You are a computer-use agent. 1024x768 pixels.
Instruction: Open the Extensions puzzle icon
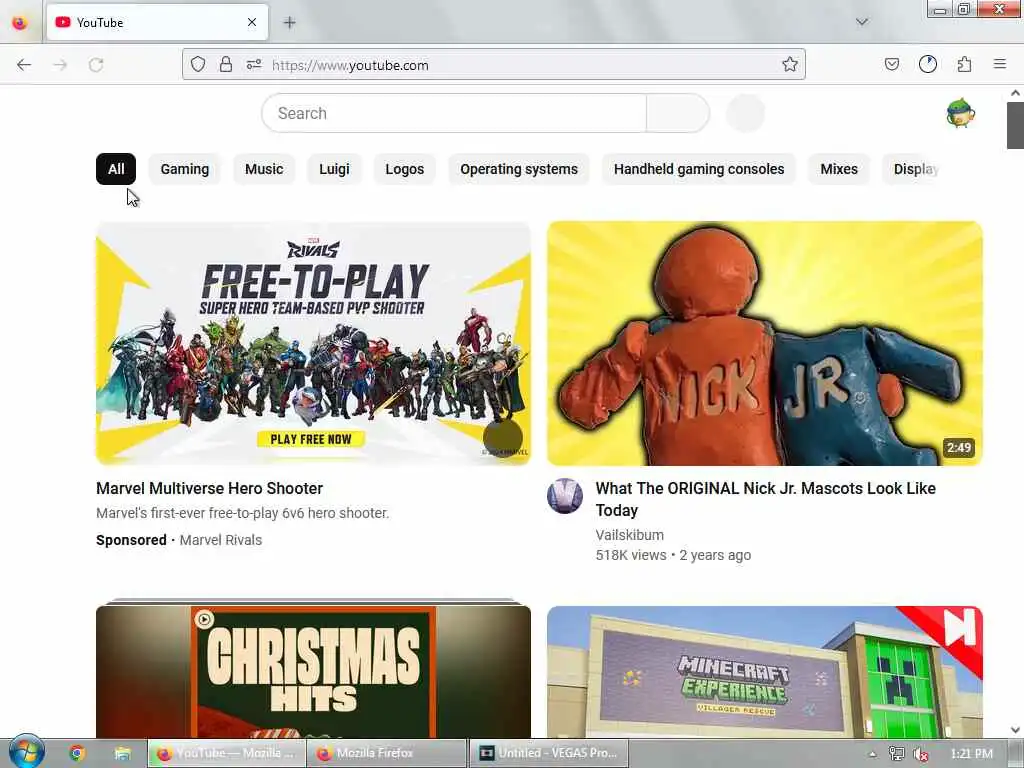click(x=964, y=64)
